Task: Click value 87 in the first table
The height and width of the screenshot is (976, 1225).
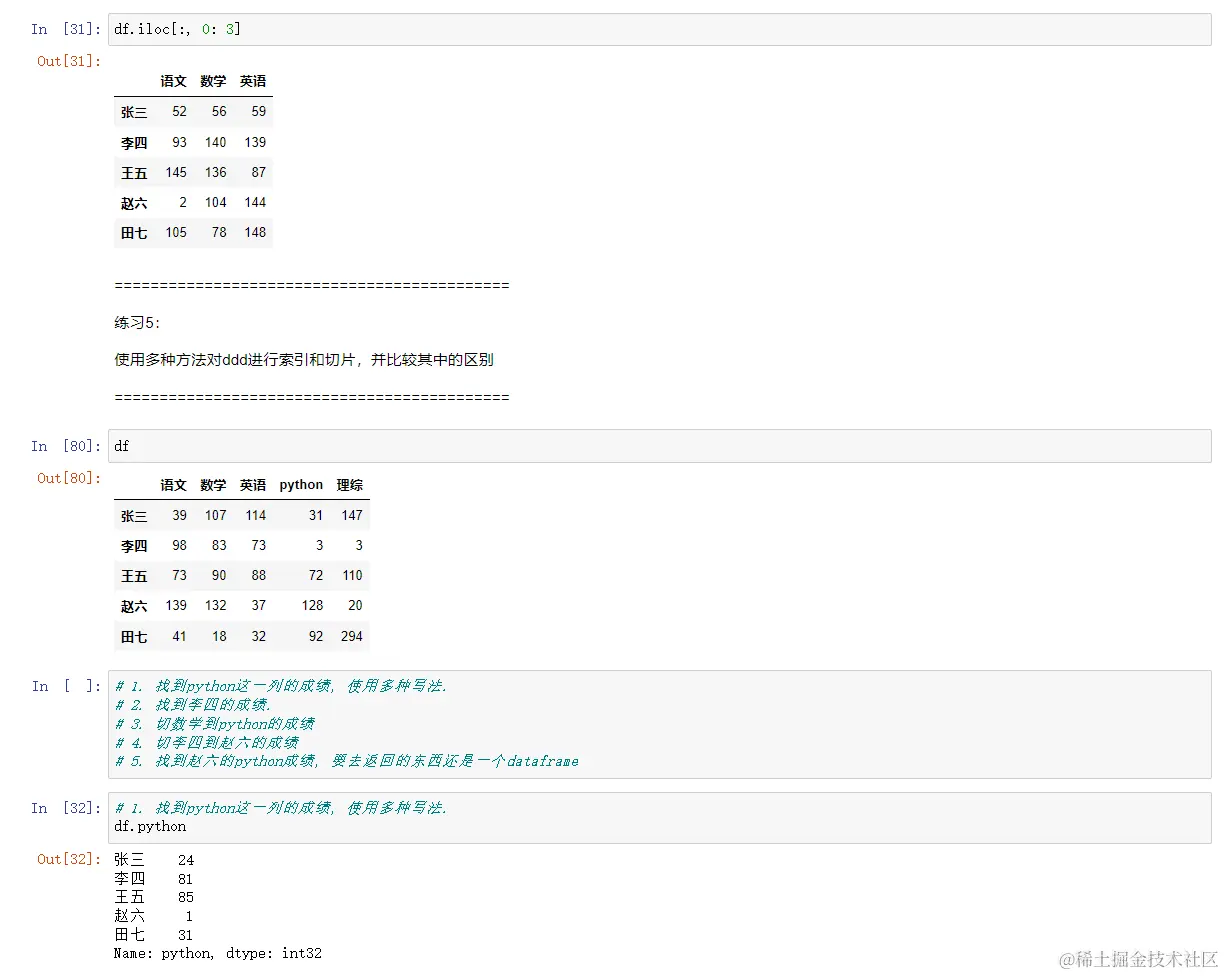Action: tap(259, 172)
